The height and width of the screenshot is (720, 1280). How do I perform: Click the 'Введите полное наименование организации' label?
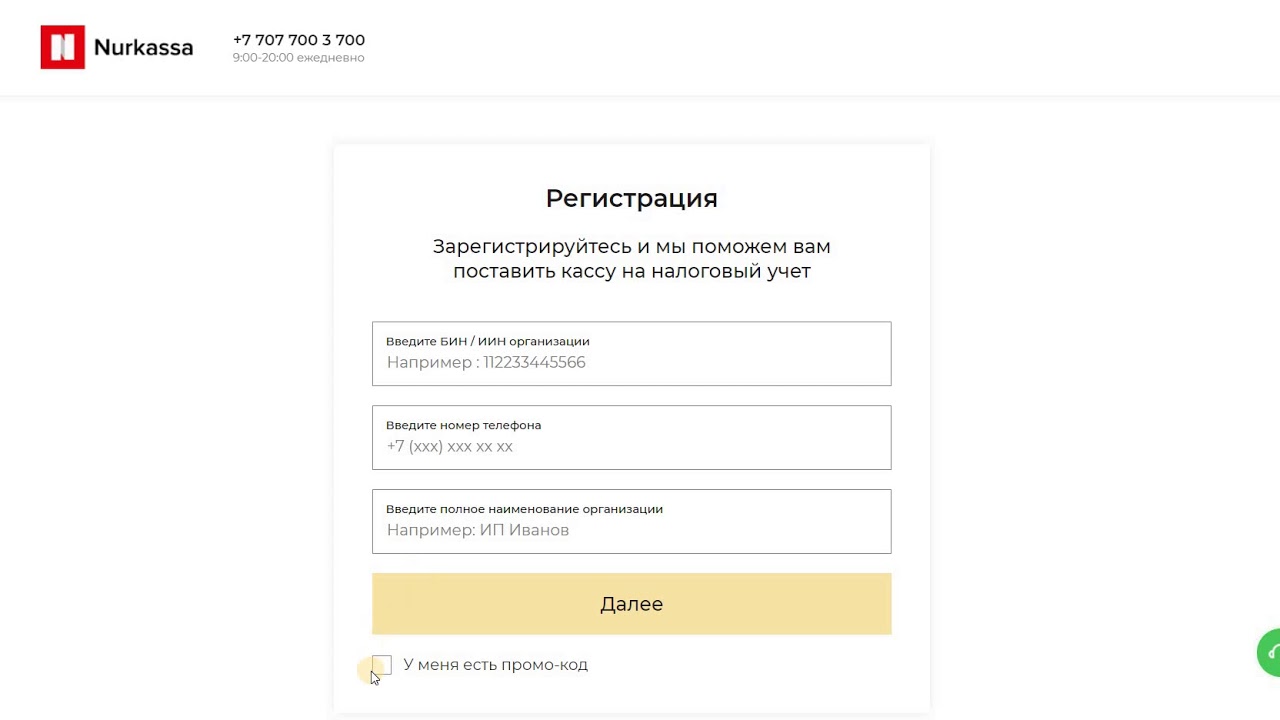tap(524, 509)
